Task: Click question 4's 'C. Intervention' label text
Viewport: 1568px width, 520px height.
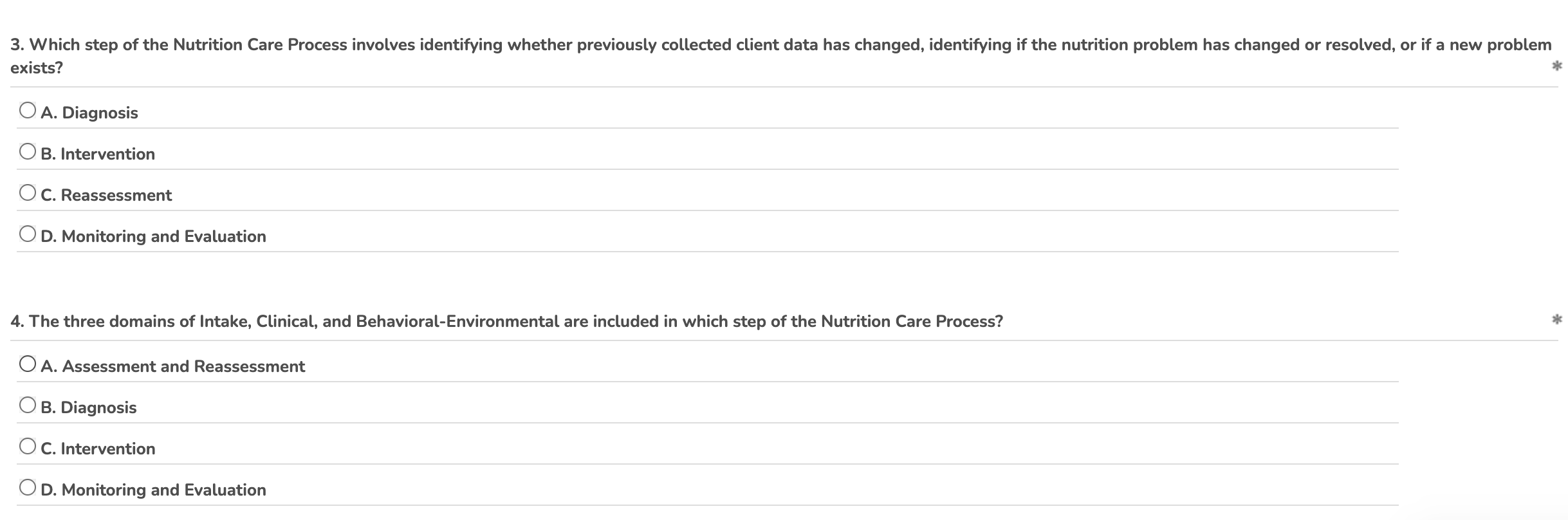Action: click(x=98, y=449)
